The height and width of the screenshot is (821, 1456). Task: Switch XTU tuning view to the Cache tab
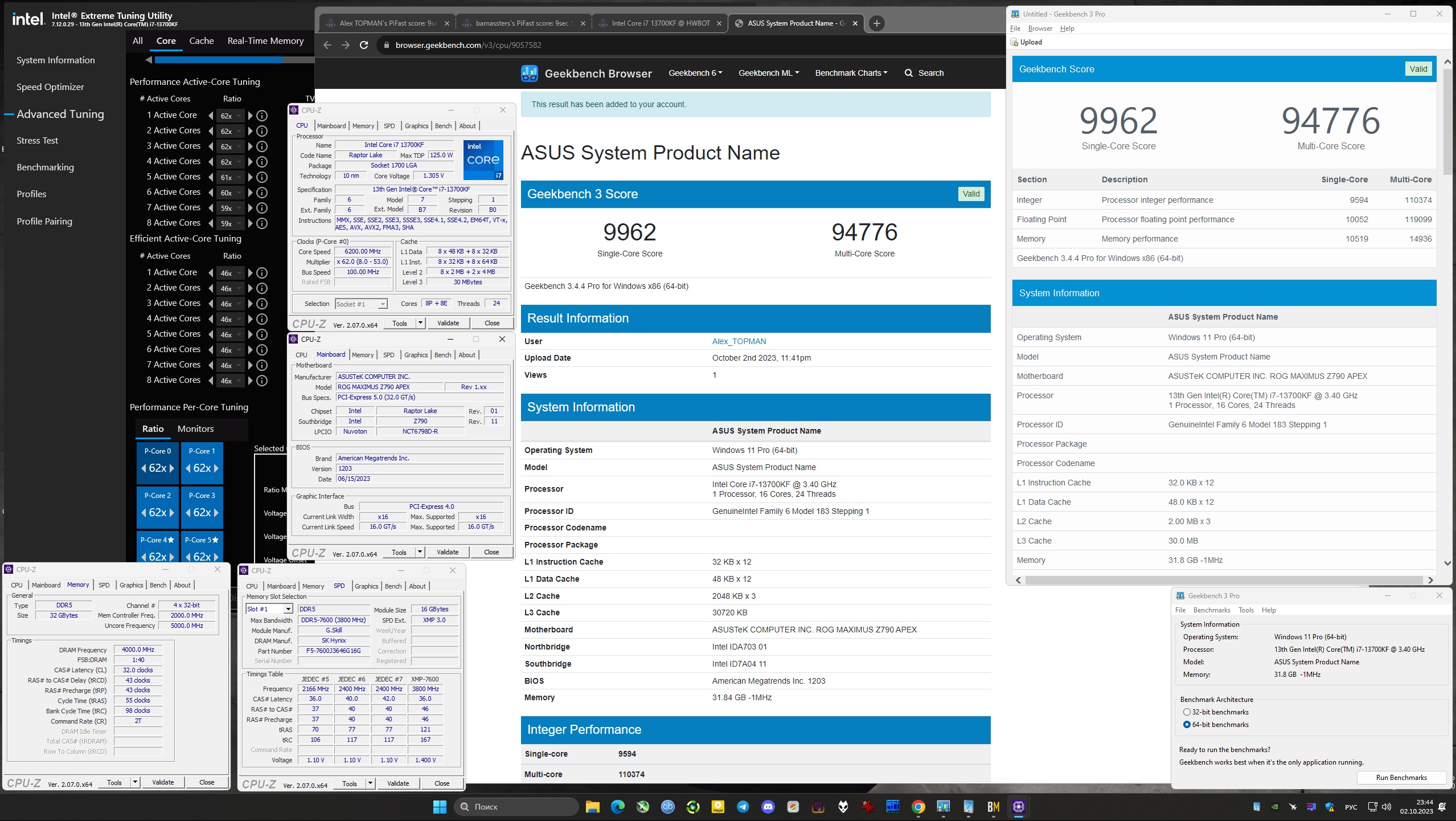[x=202, y=41]
